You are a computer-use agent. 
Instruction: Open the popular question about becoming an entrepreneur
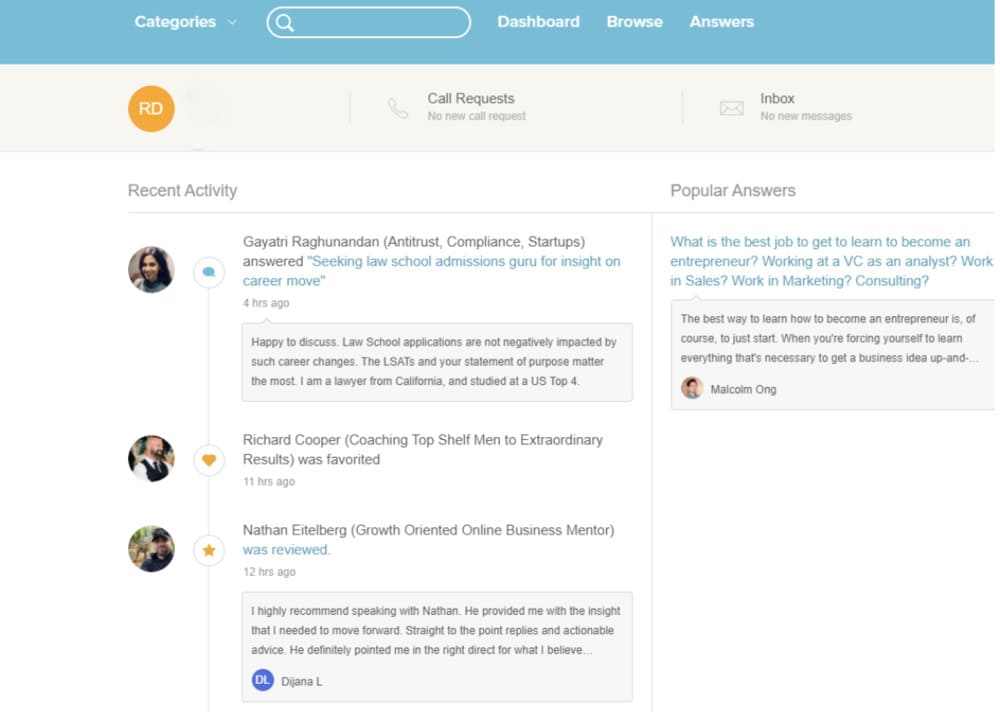tap(831, 261)
